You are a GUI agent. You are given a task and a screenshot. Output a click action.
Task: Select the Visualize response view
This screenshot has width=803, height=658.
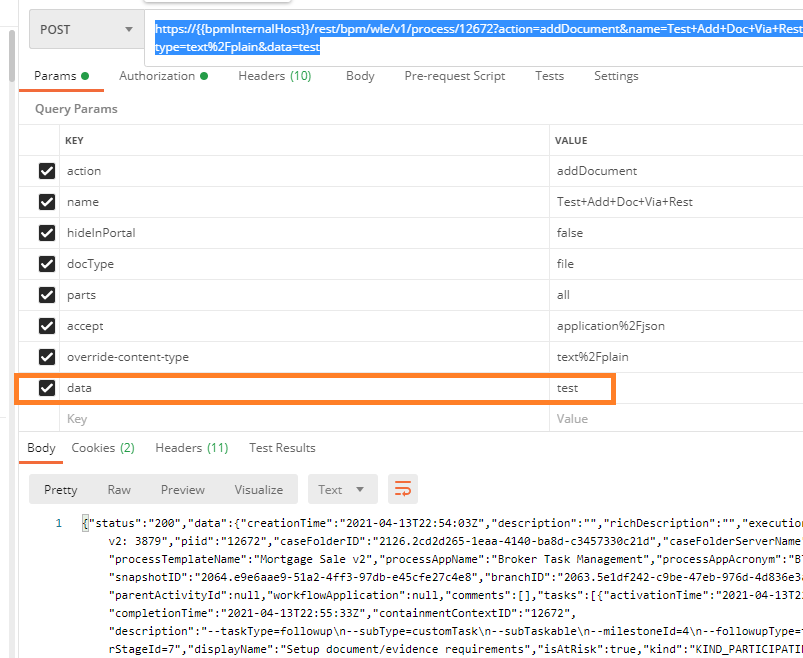click(259, 490)
